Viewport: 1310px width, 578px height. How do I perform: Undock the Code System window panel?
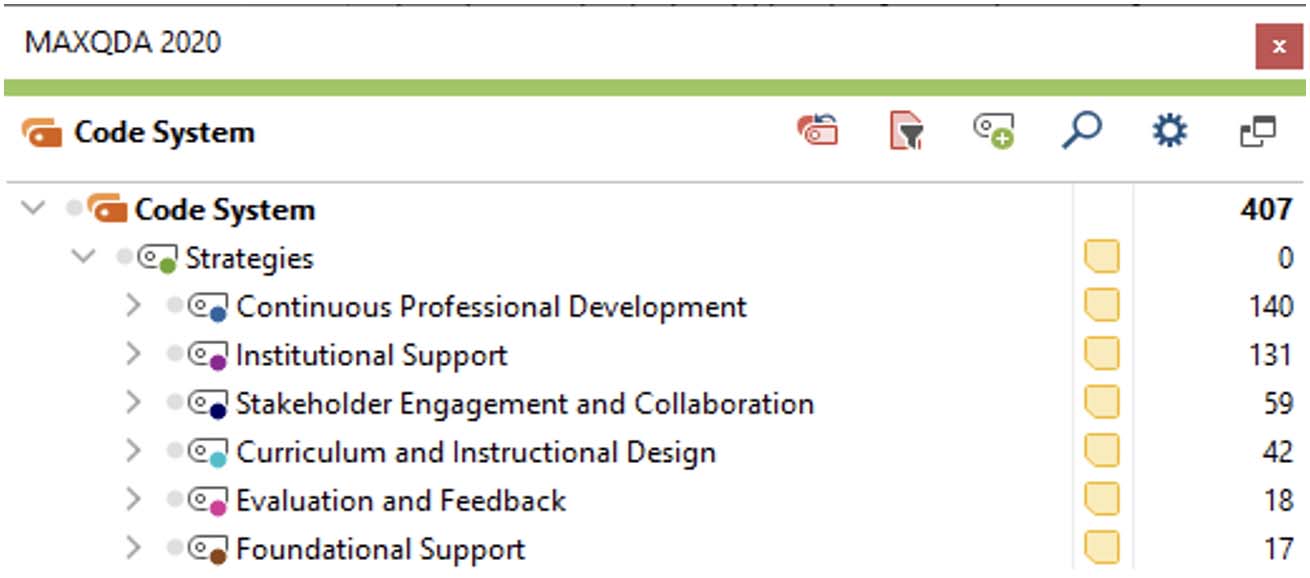click(x=1258, y=132)
